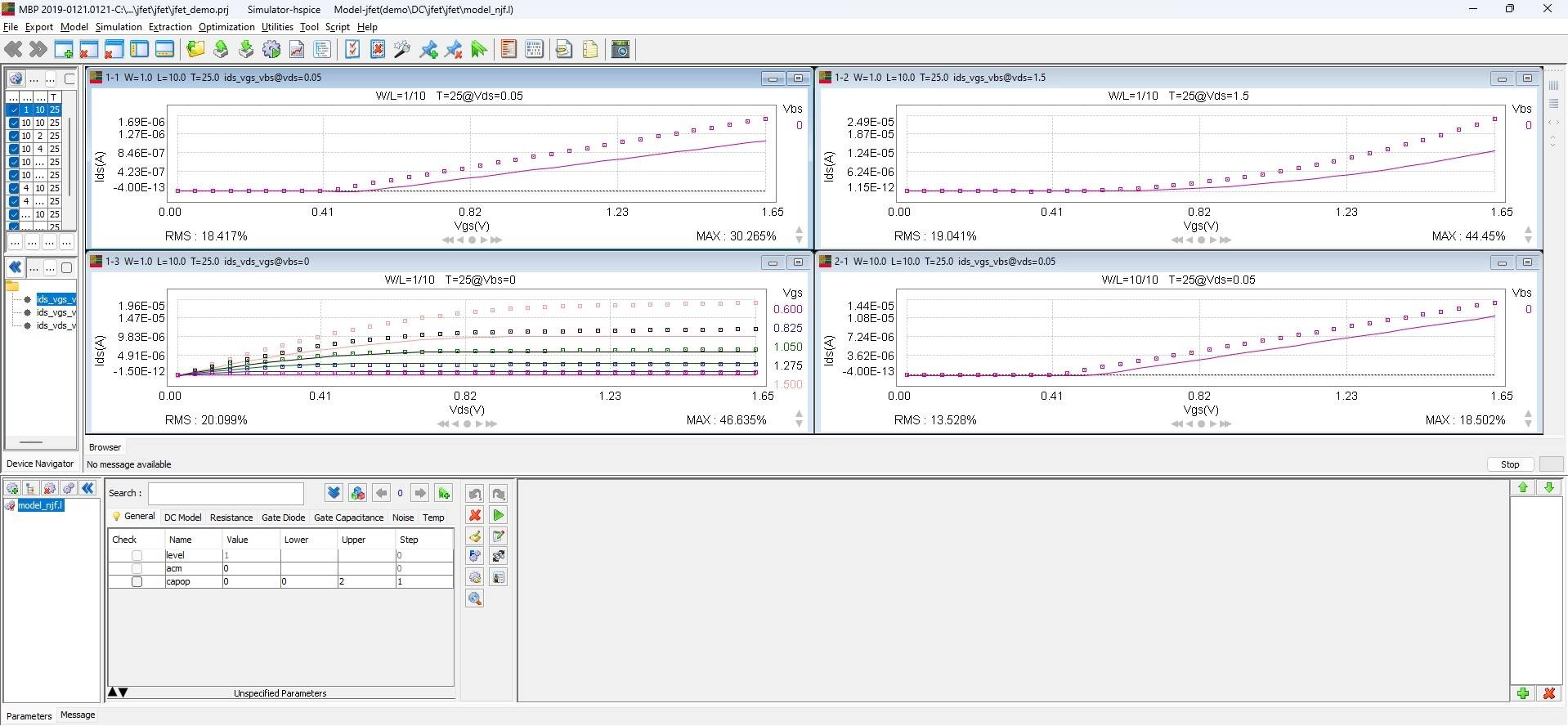This screenshot has width=1568, height=726.
Task: Click the green up arrow in right panel
Action: pos(1523,487)
